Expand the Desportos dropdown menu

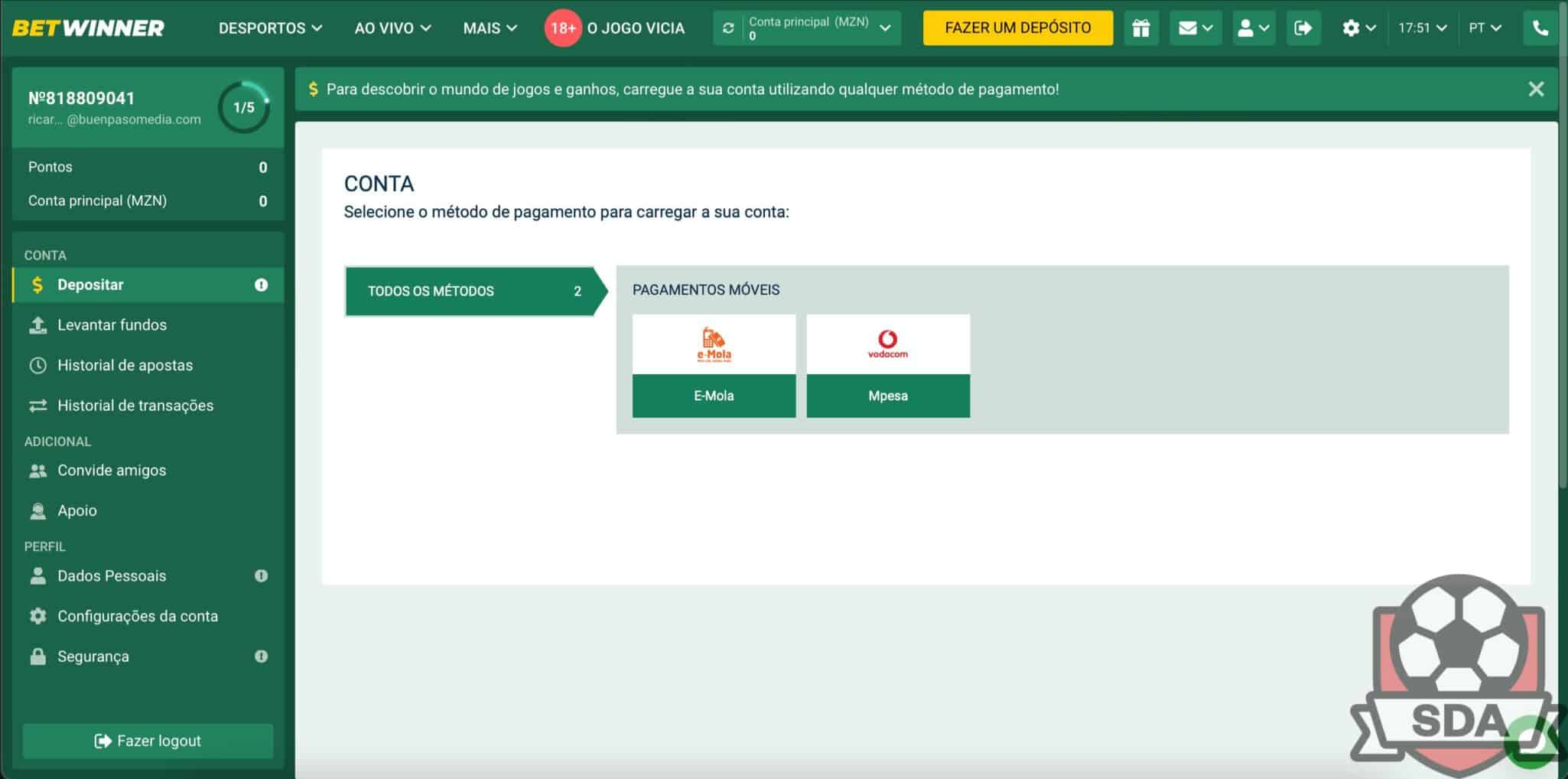[x=270, y=28]
